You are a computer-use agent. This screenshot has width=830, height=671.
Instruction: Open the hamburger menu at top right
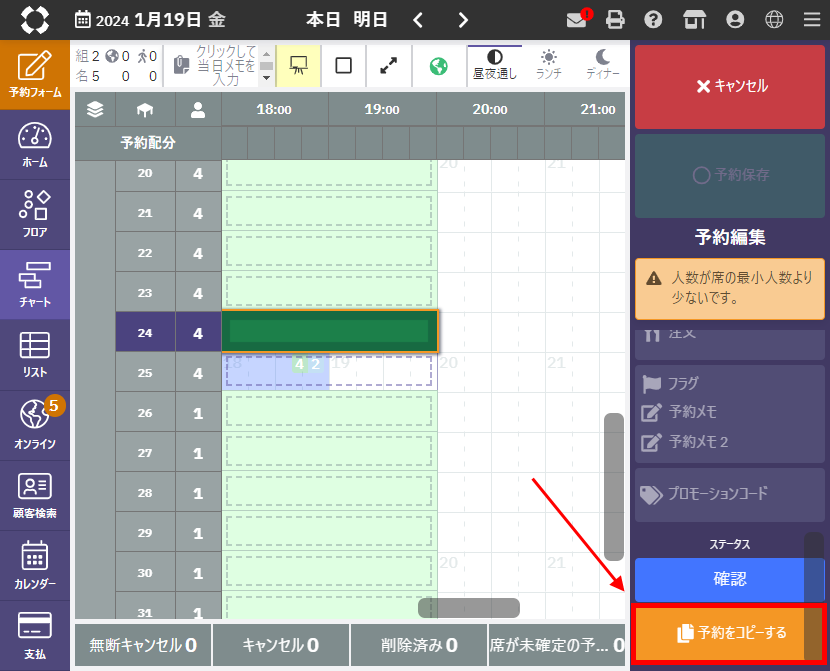point(811,19)
